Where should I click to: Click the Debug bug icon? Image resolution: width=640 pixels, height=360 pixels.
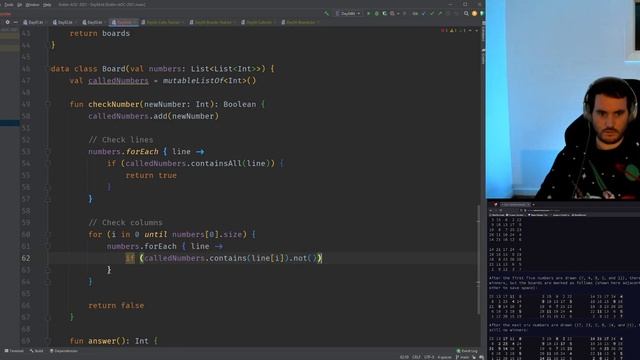tap(376, 13)
